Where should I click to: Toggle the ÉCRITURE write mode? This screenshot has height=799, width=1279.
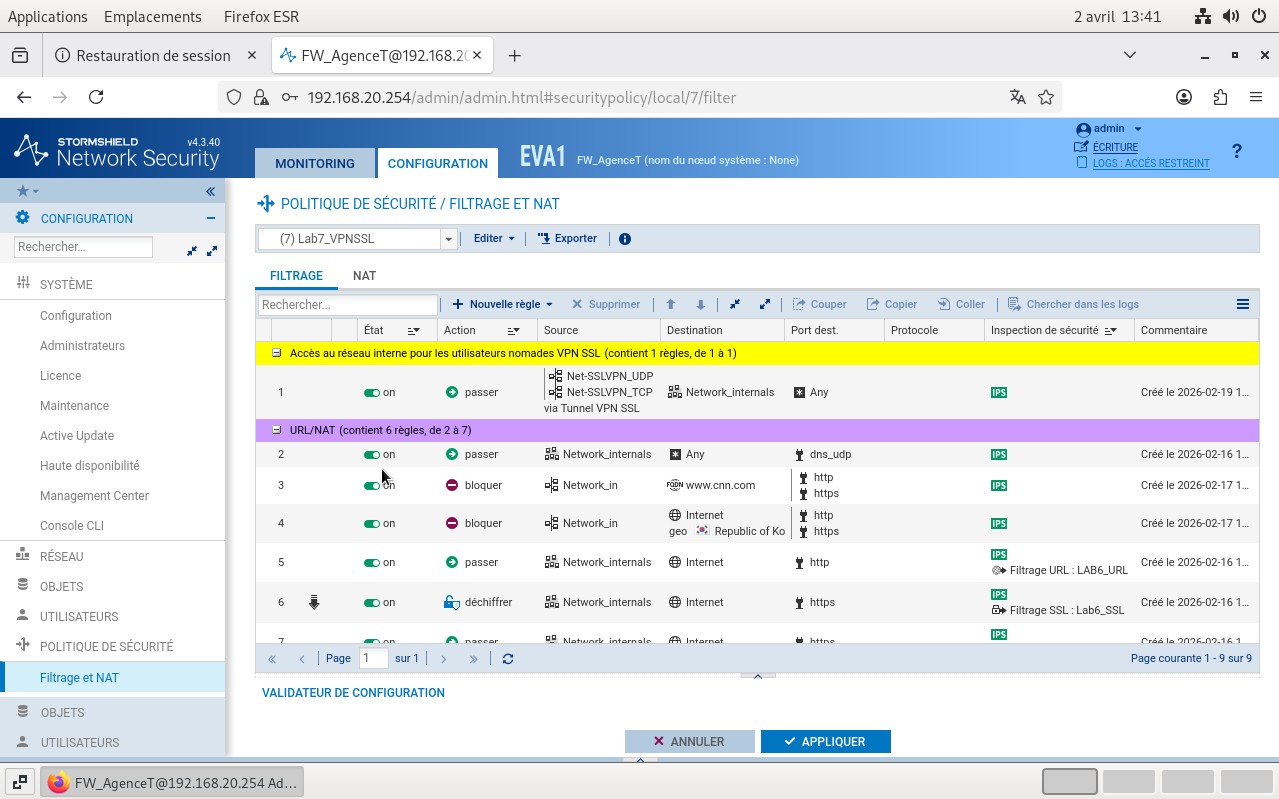(1115, 147)
